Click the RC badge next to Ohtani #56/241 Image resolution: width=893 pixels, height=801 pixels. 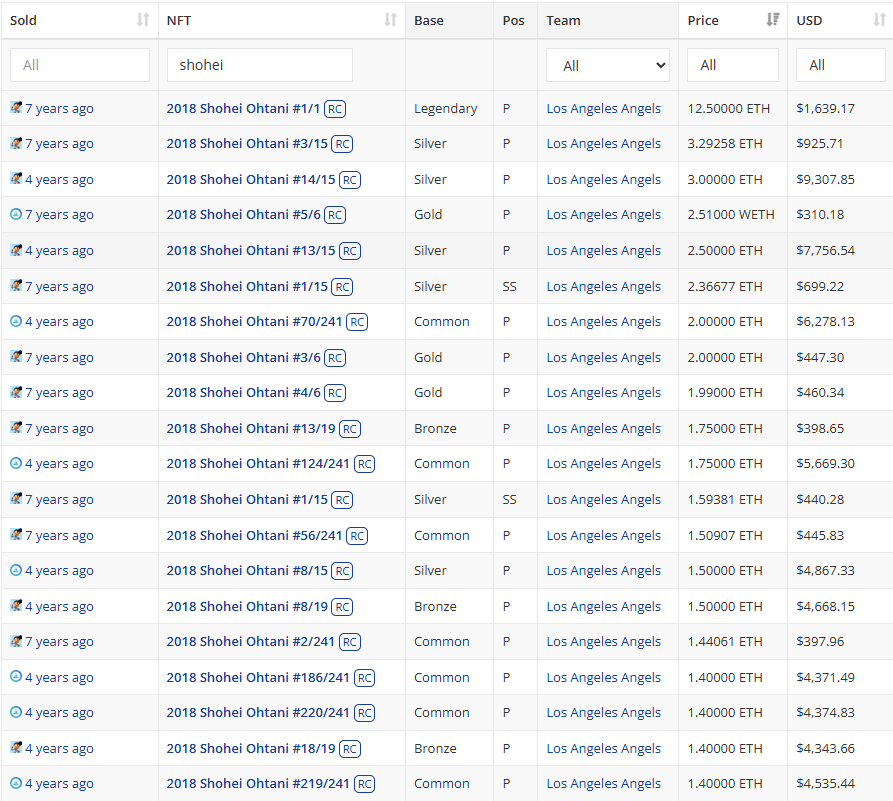coord(357,536)
